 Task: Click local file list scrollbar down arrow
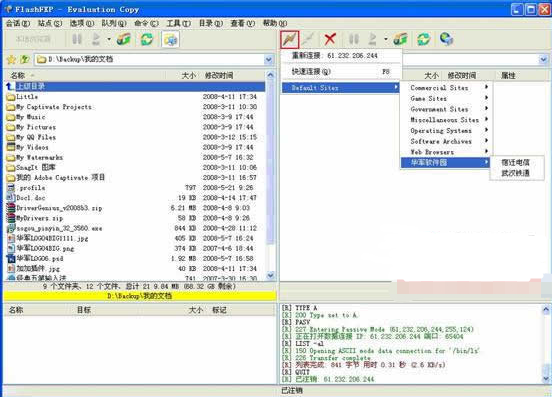tap(270, 275)
